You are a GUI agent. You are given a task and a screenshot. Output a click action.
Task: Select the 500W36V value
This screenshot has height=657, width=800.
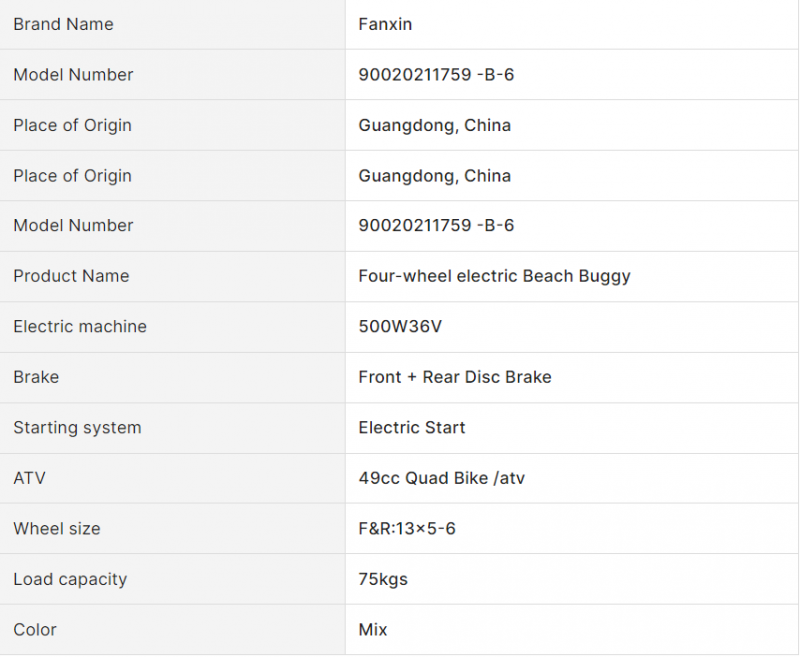400,326
